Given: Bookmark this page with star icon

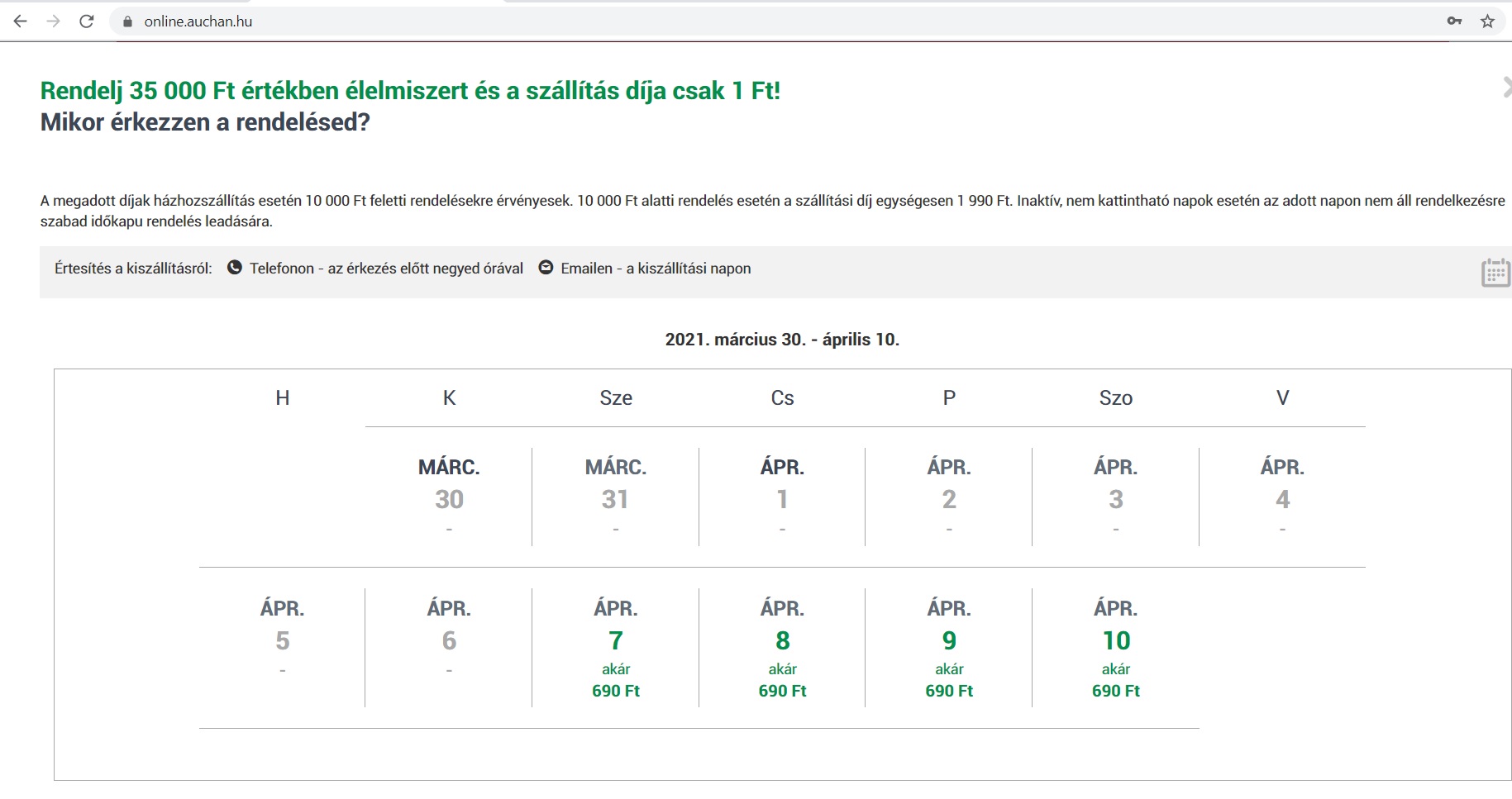Looking at the screenshot, I should pyautogui.click(x=1487, y=21).
